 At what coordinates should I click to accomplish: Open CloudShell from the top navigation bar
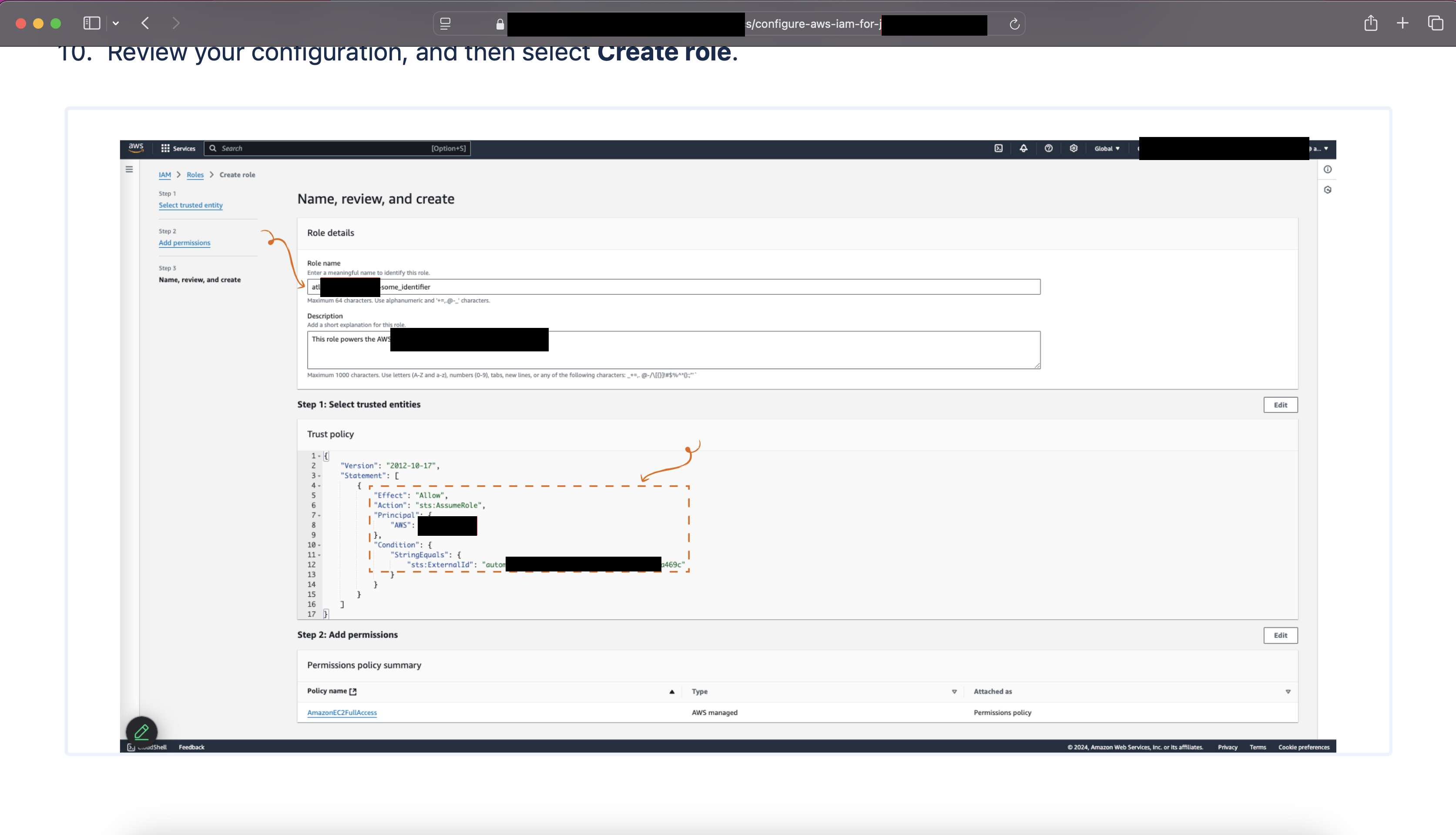click(x=999, y=148)
